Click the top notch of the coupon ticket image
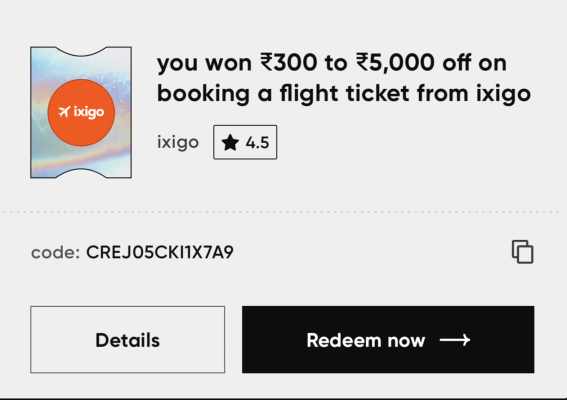The width and height of the screenshot is (567, 400). pos(81,51)
